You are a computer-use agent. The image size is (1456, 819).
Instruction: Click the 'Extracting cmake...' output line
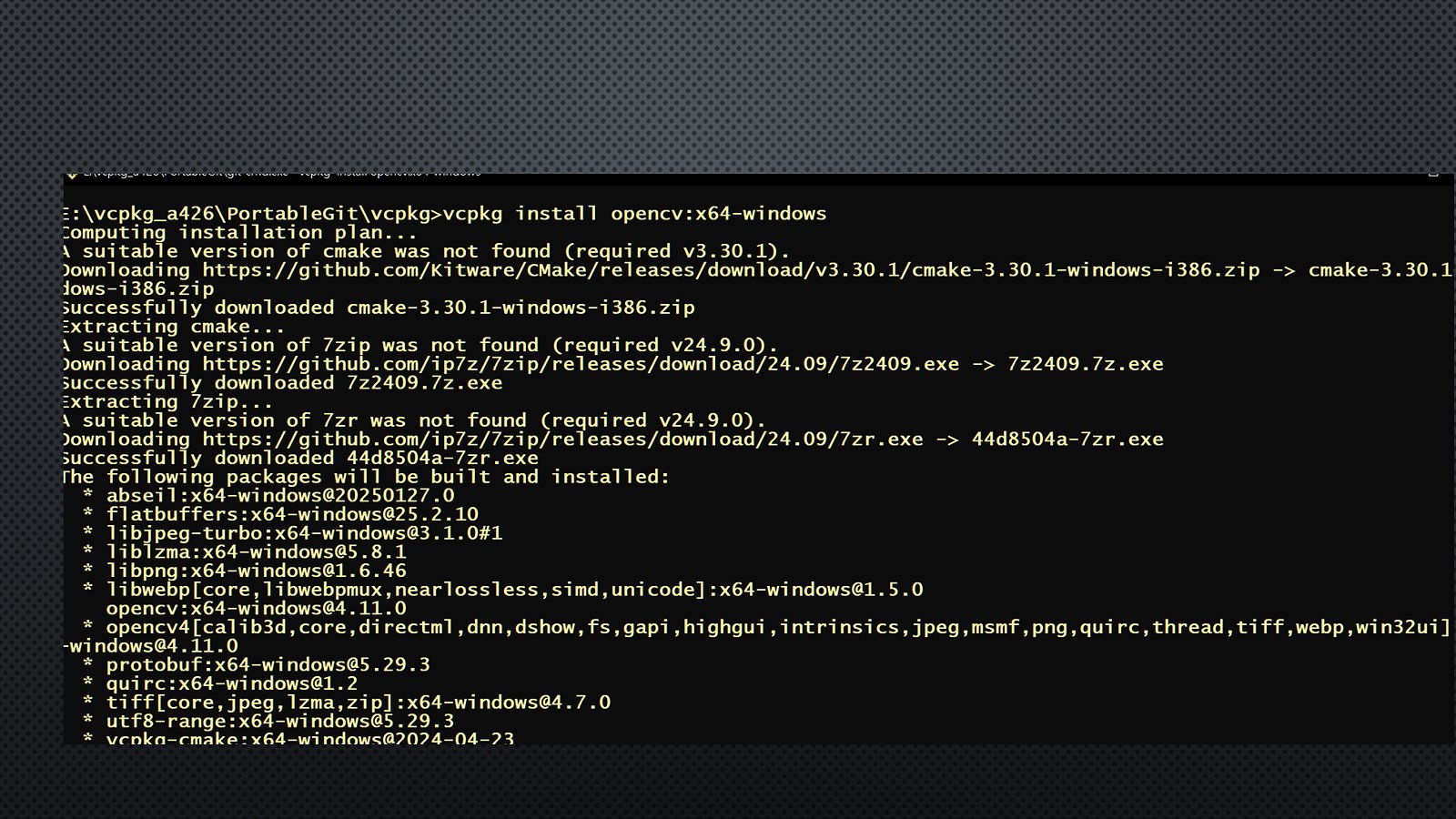click(x=173, y=327)
